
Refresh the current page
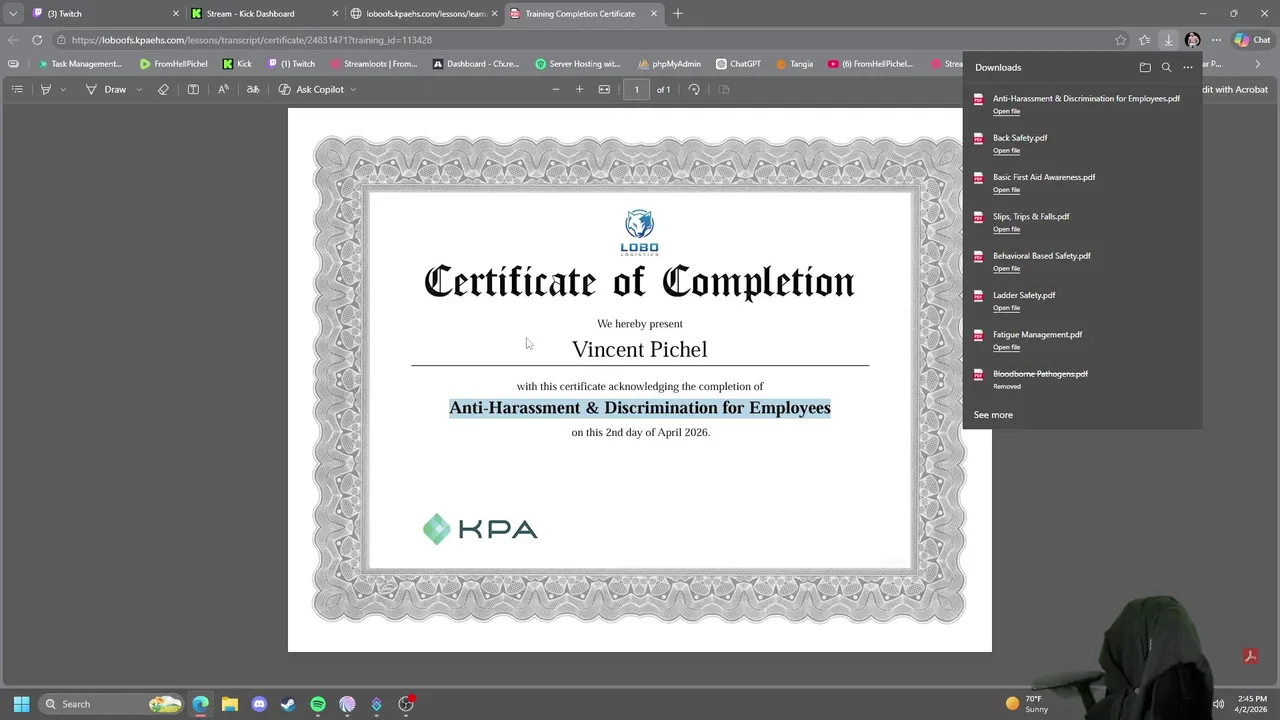point(37,40)
